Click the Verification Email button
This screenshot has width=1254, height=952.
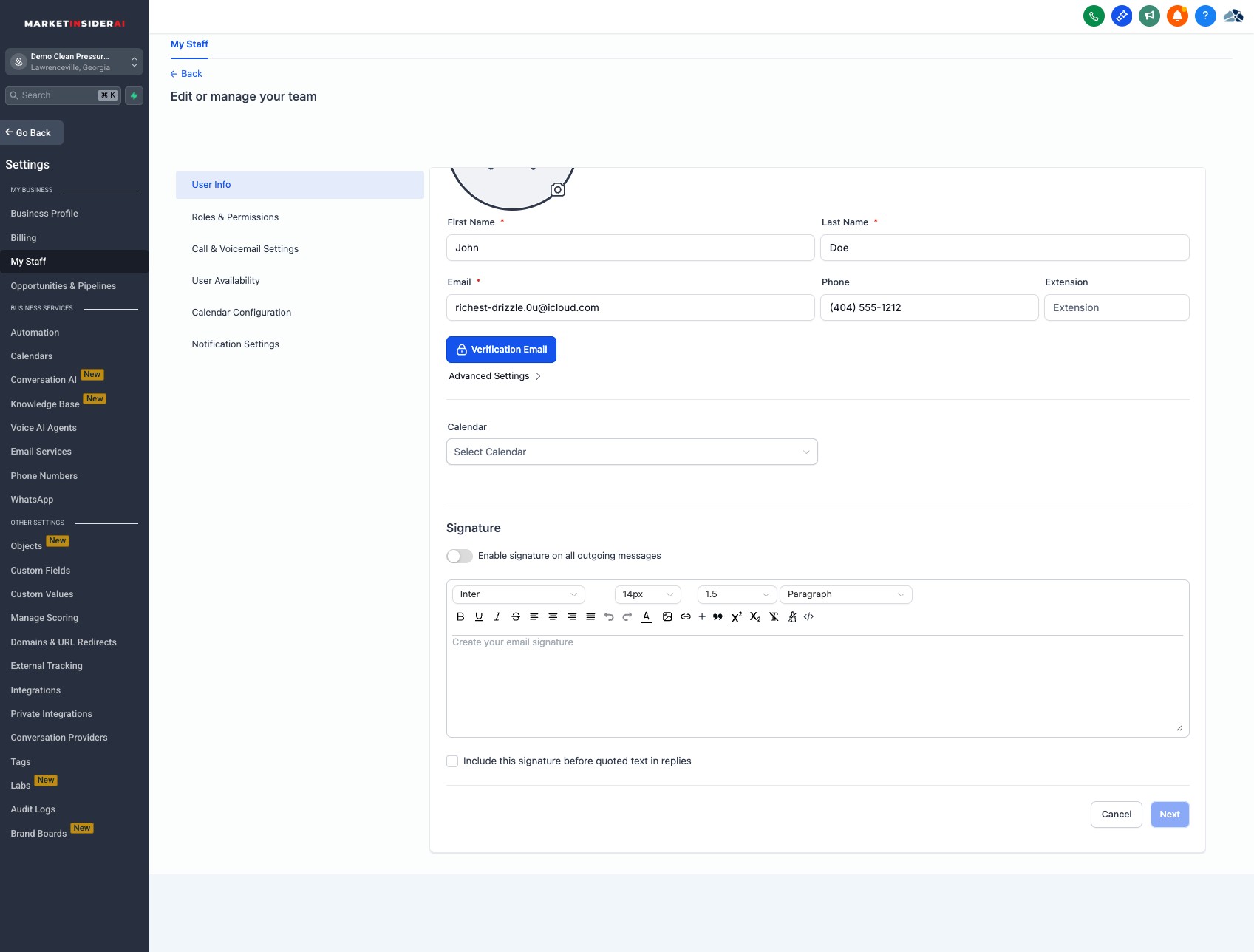point(501,349)
